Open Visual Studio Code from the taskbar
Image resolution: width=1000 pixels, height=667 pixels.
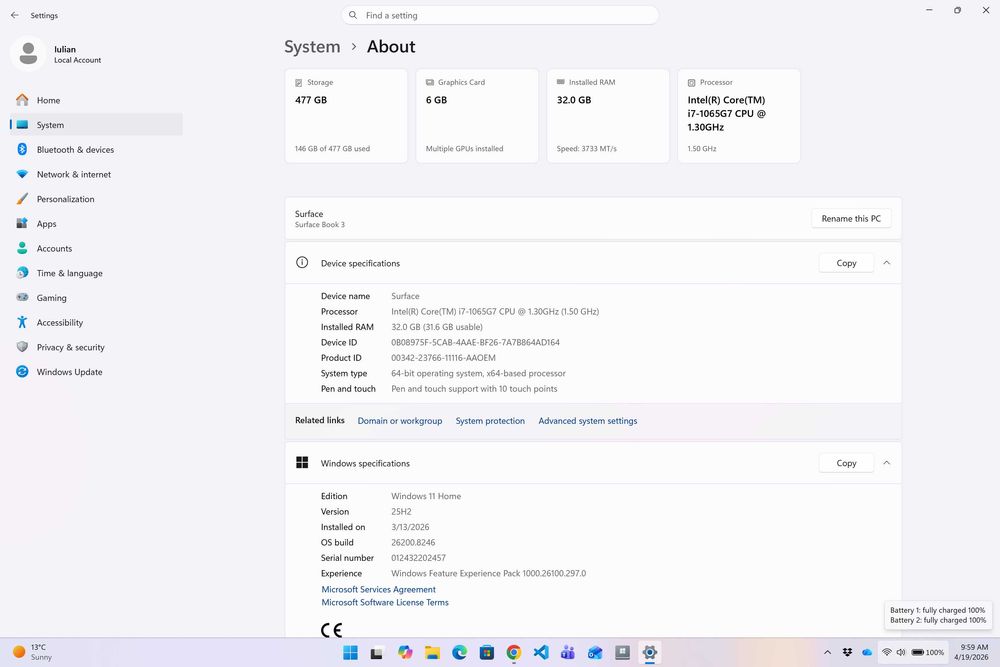point(541,652)
